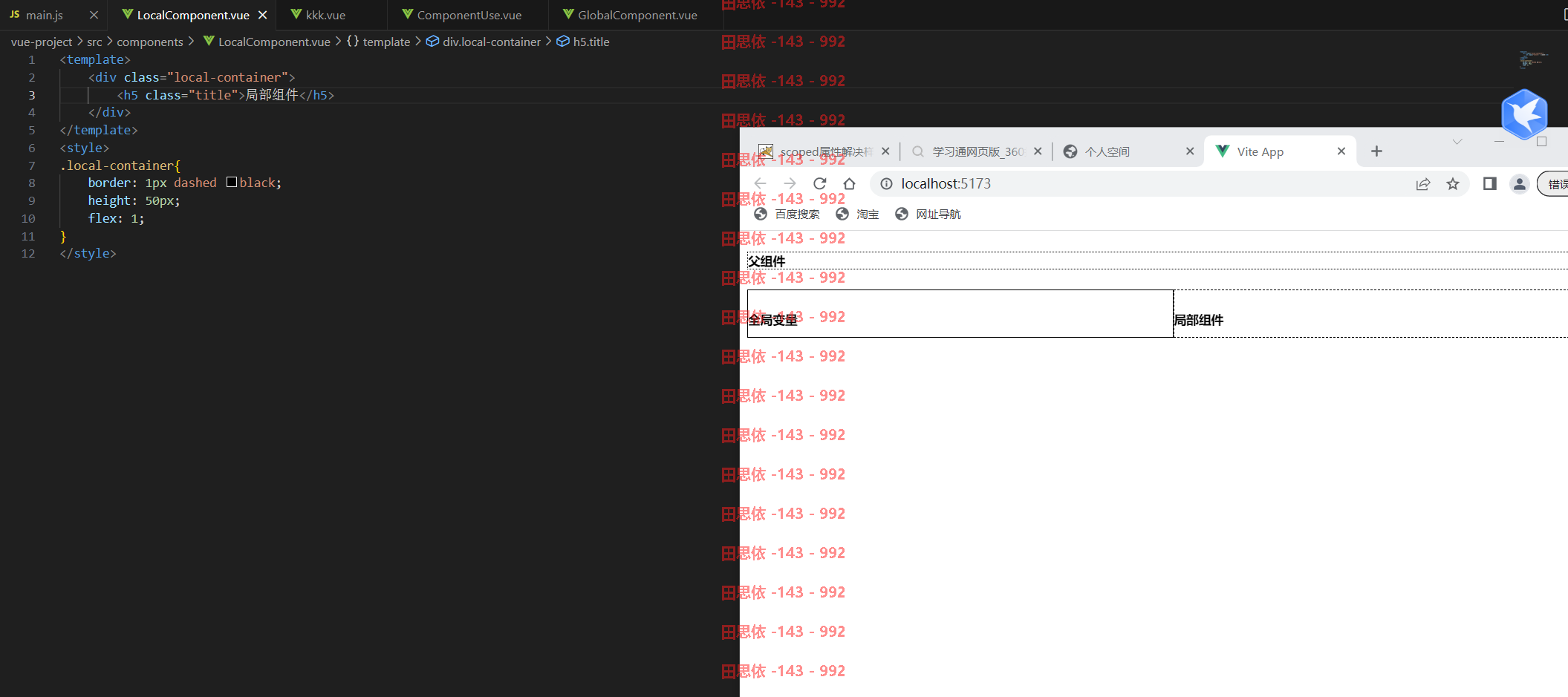Select the LocalComponent.vue editor tab
The image size is (1568, 697).
pyautogui.click(x=192, y=15)
